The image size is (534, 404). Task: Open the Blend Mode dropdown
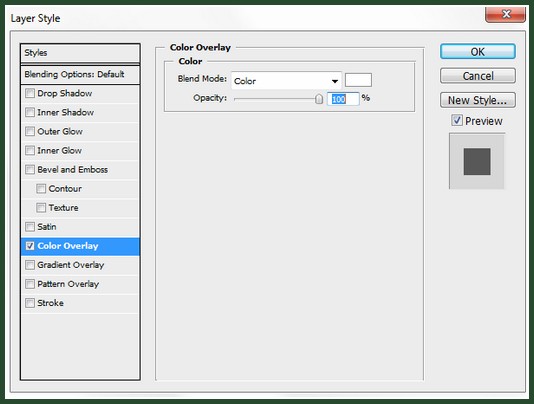[x=286, y=81]
